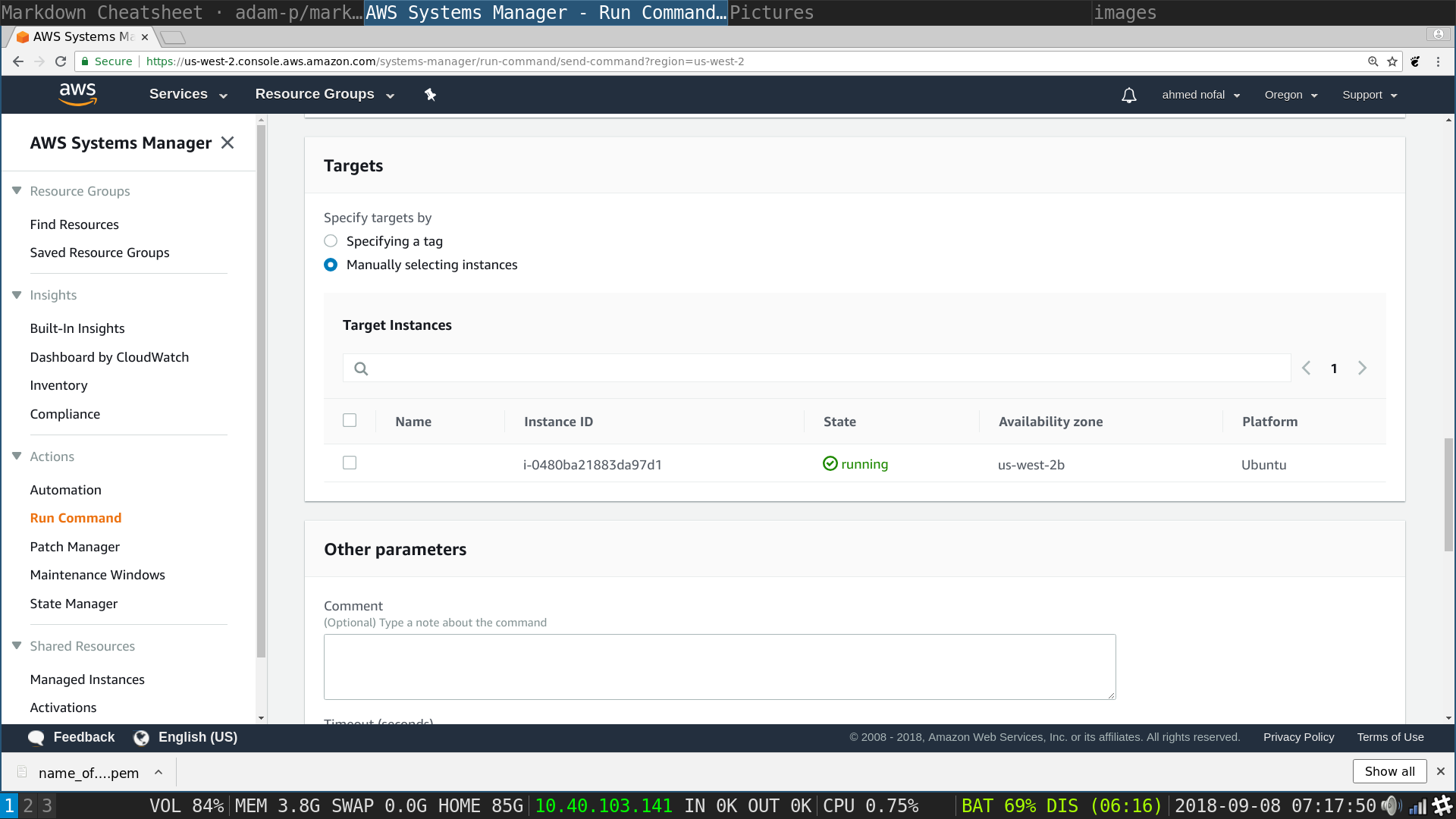Open the Privacy Policy link

click(1298, 737)
